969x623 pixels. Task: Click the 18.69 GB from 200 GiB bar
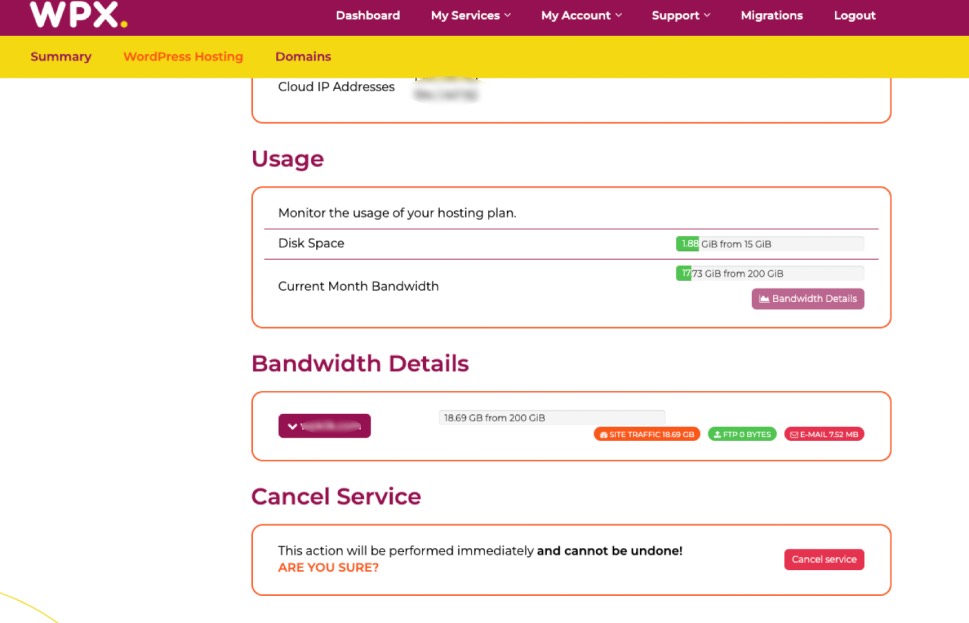(x=551, y=418)
